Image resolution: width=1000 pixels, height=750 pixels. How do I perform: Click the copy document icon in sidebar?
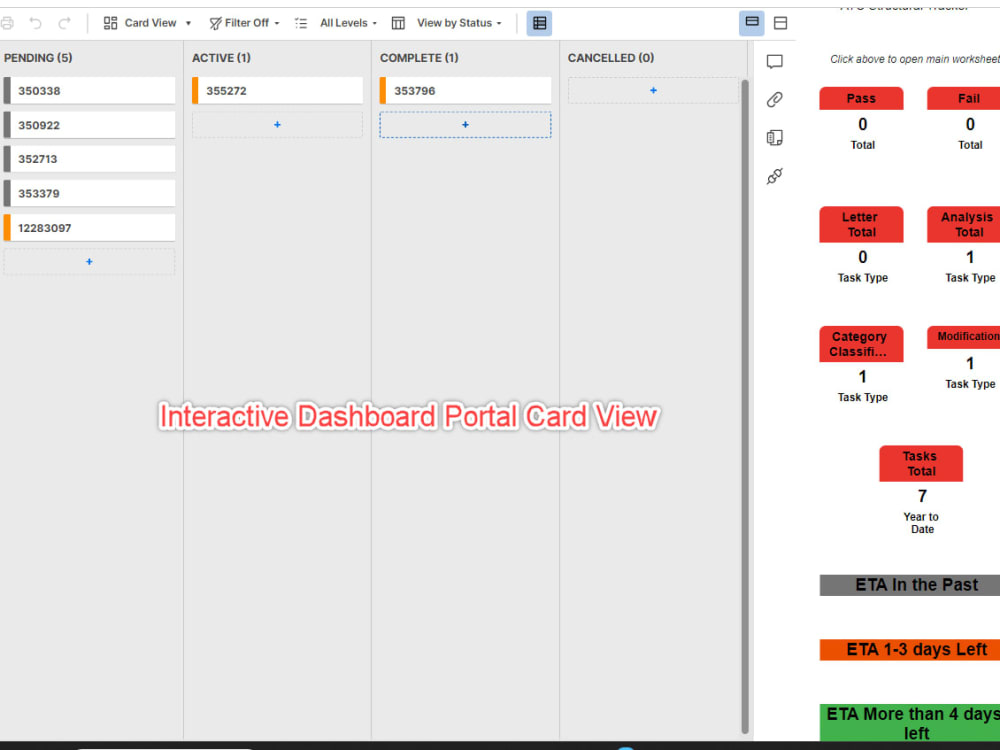[774, 137]
